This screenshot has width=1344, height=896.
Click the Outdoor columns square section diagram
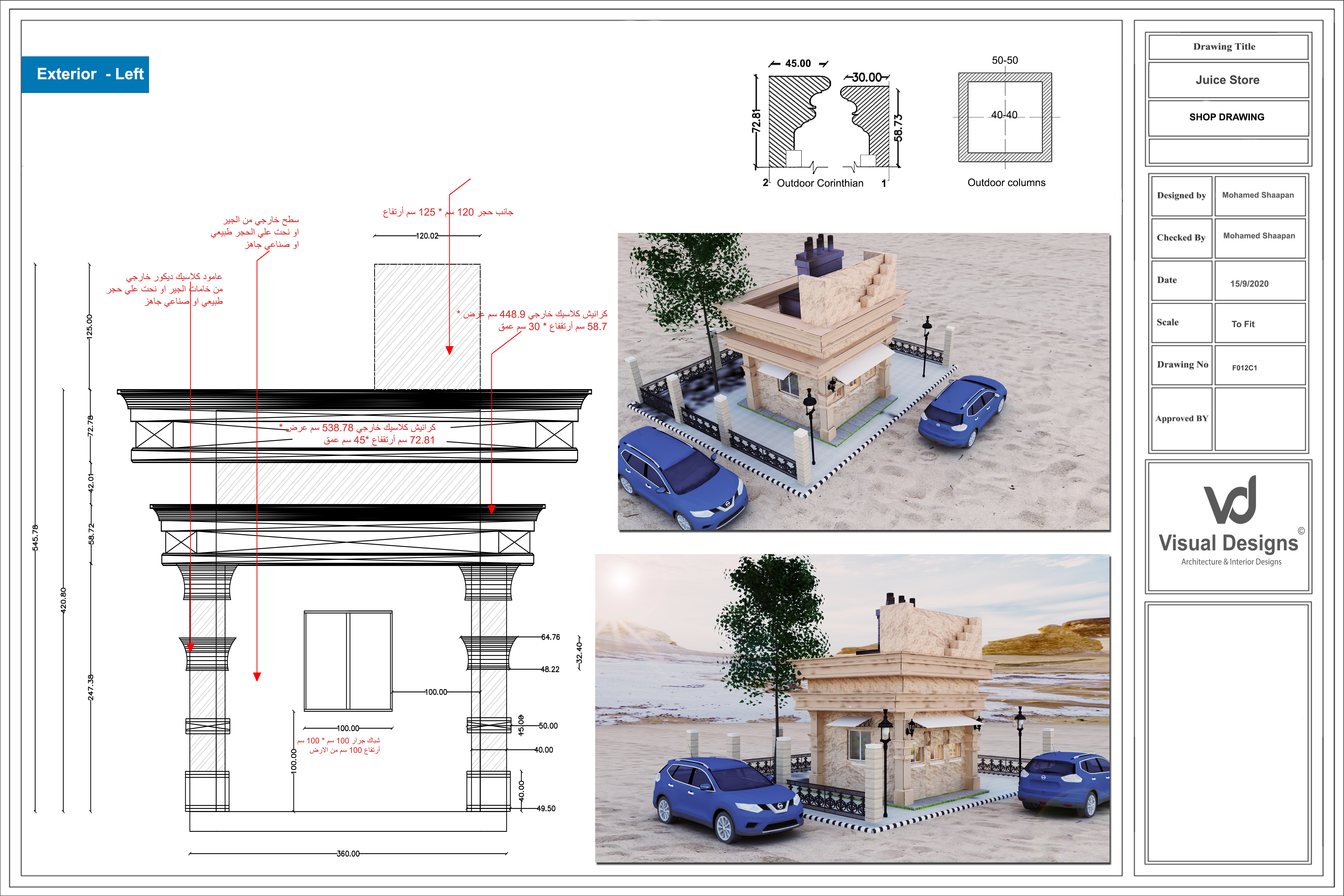[1005, 117]
